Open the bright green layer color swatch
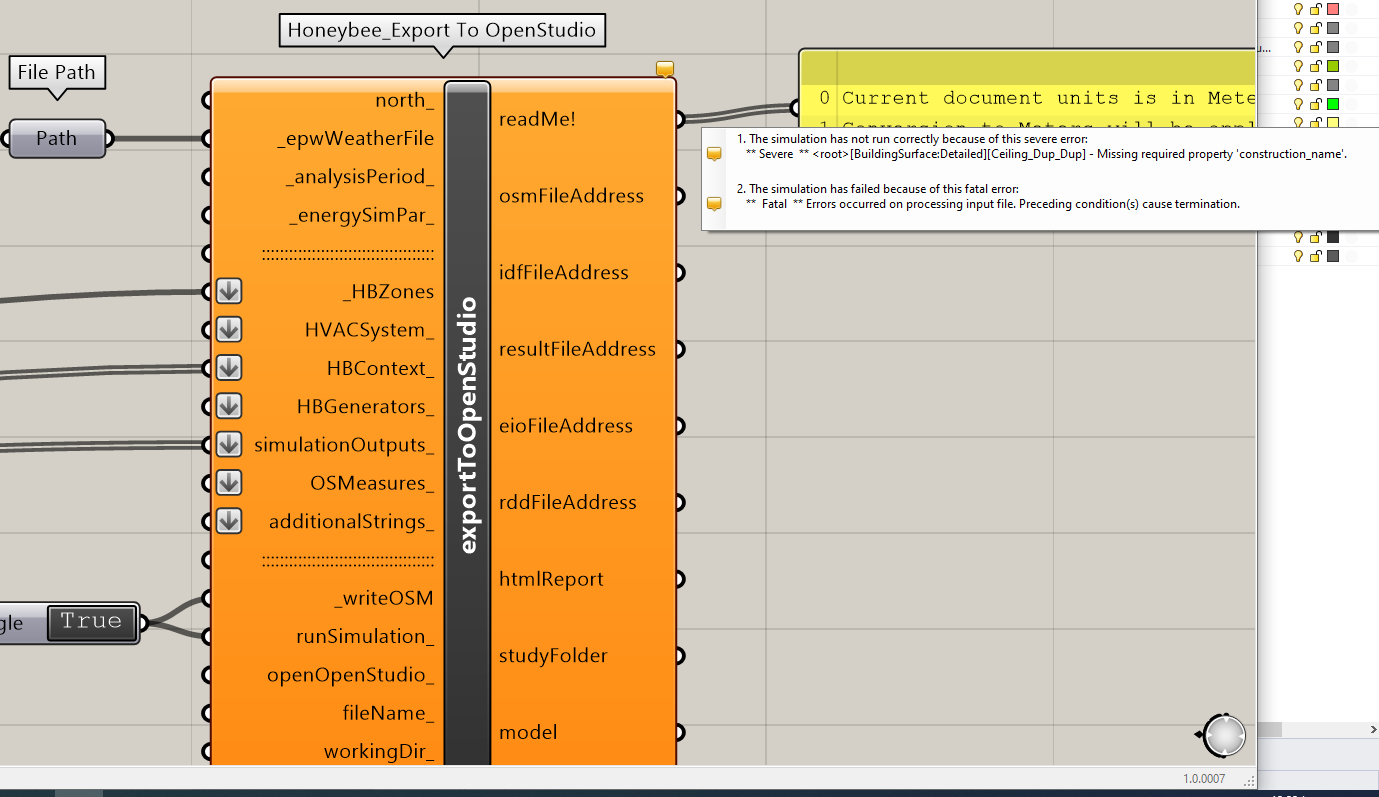The height and width of the screenshot is (797, 1379). [x=1333, y=104]
